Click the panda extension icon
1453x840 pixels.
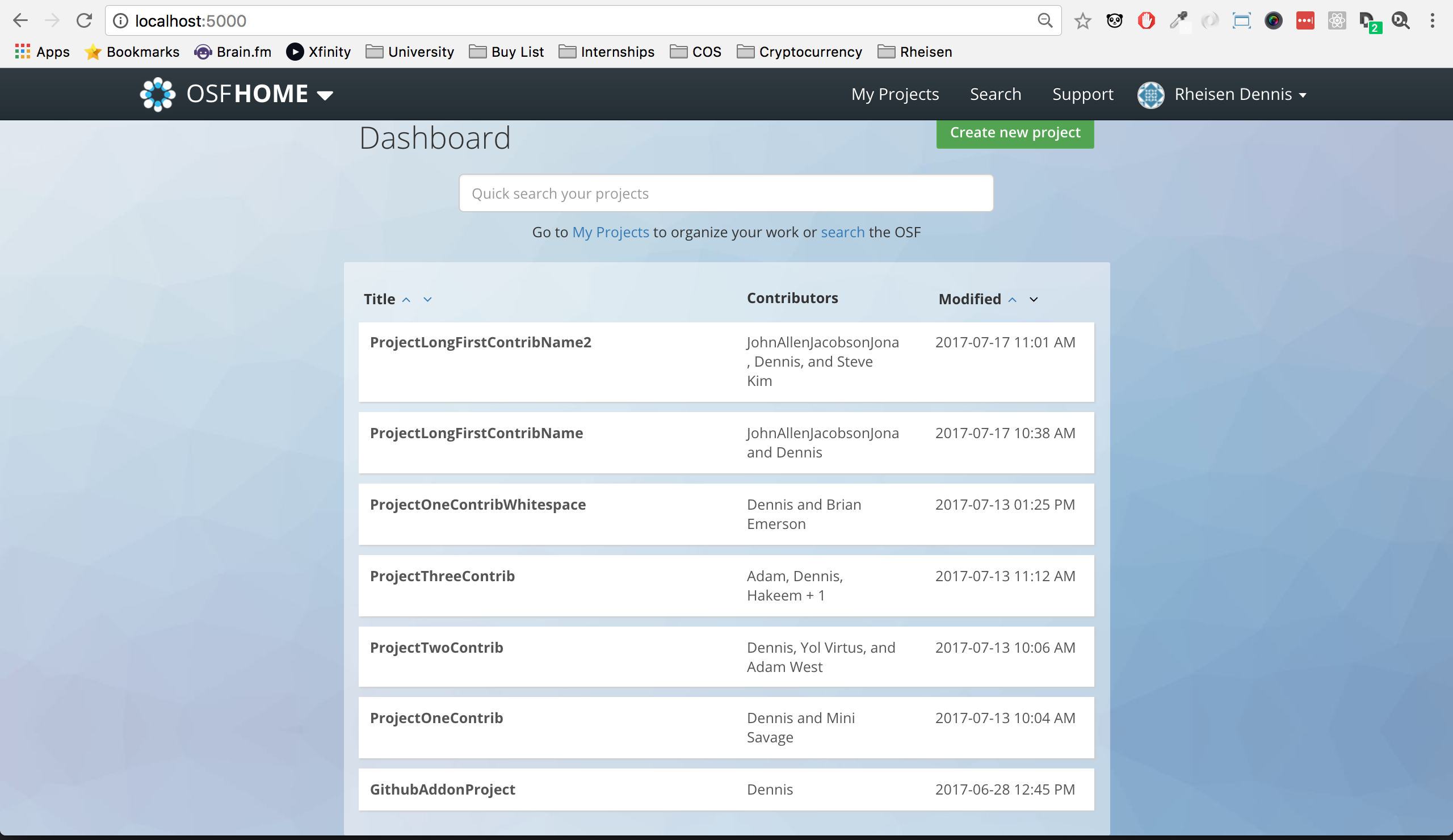click(x=1114, y=22)
